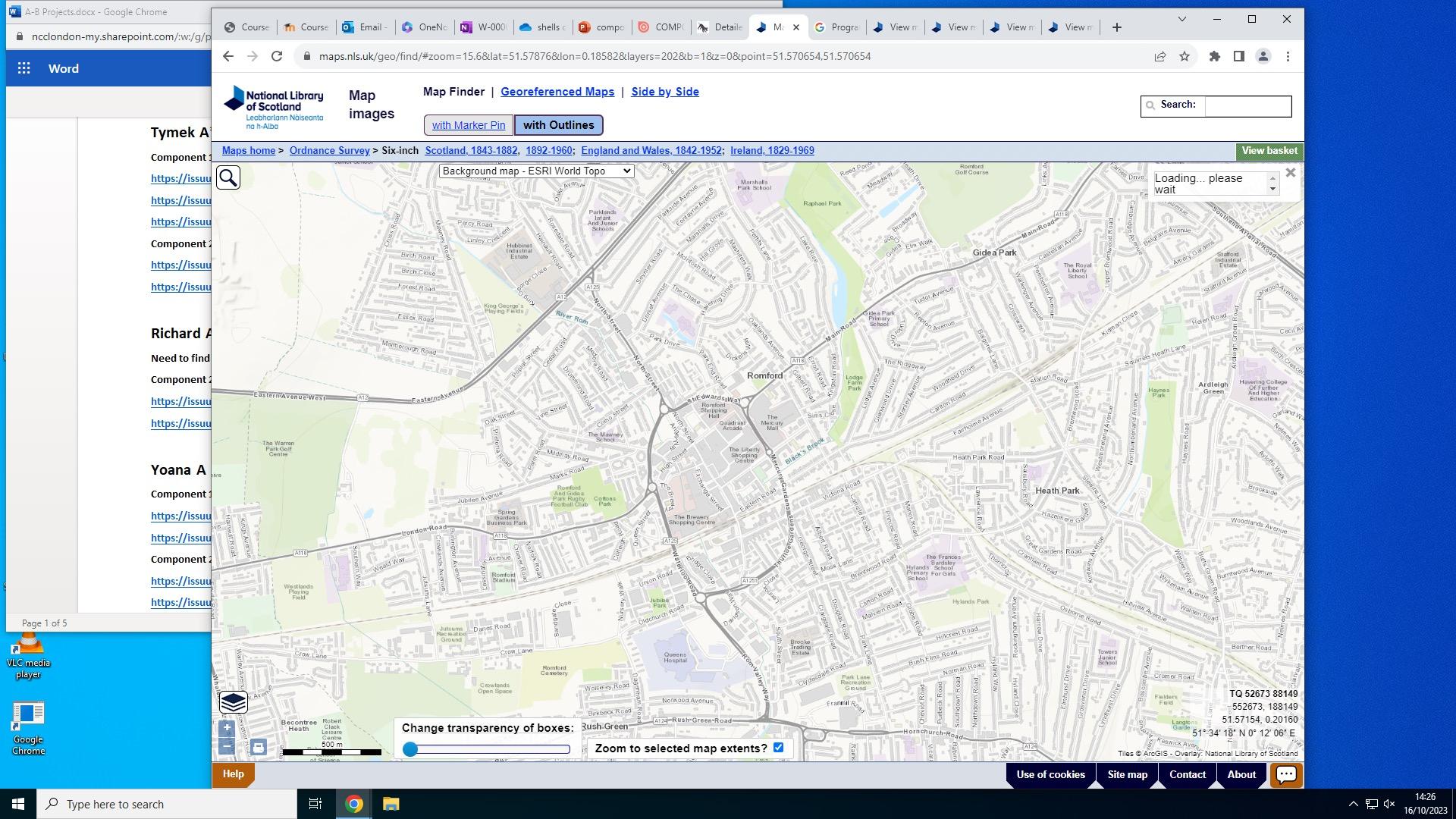The width and height of the screenshot is (1456, 819).
Task: Expand the Chrome tab search chevron
Action: [1181, 19]
